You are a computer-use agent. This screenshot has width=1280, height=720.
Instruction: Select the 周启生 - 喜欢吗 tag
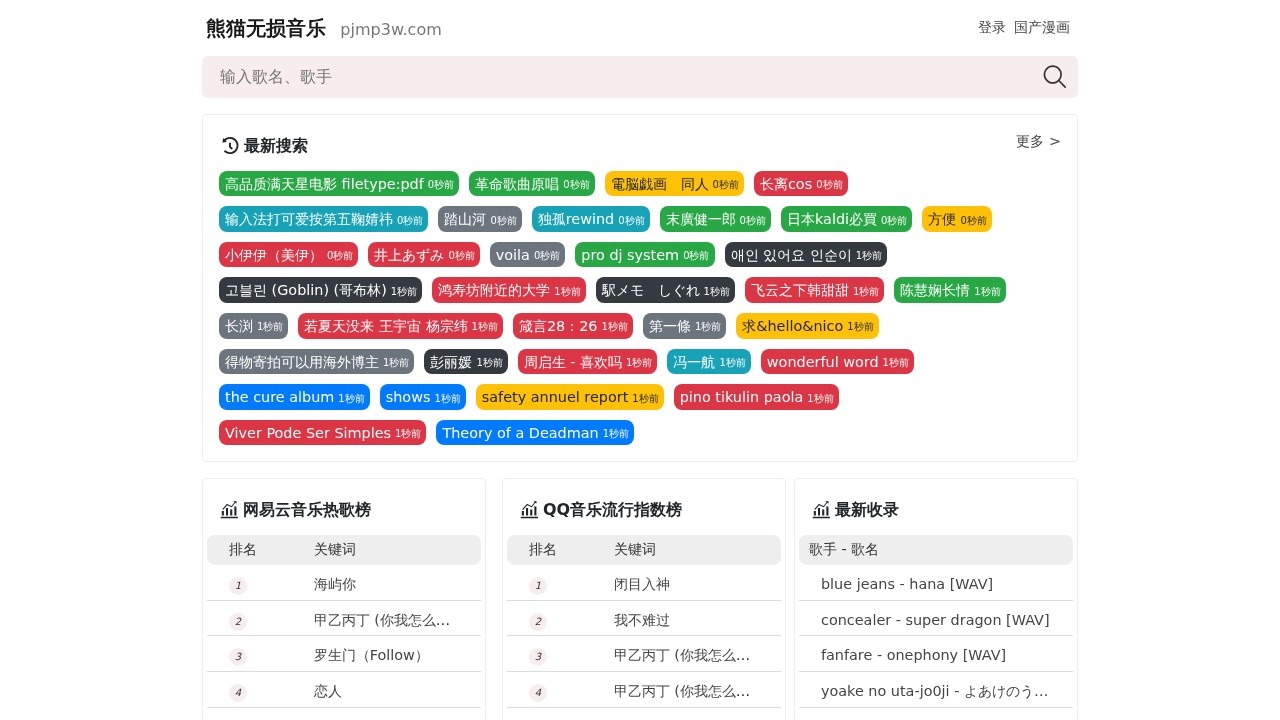[x=587, y=362]
